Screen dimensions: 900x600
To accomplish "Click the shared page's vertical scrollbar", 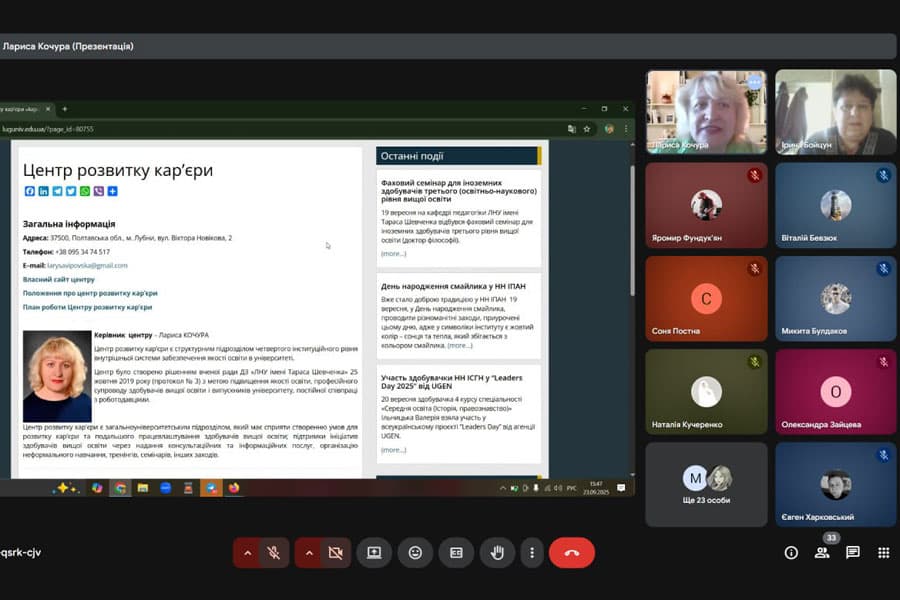I will tap(633, 230).
